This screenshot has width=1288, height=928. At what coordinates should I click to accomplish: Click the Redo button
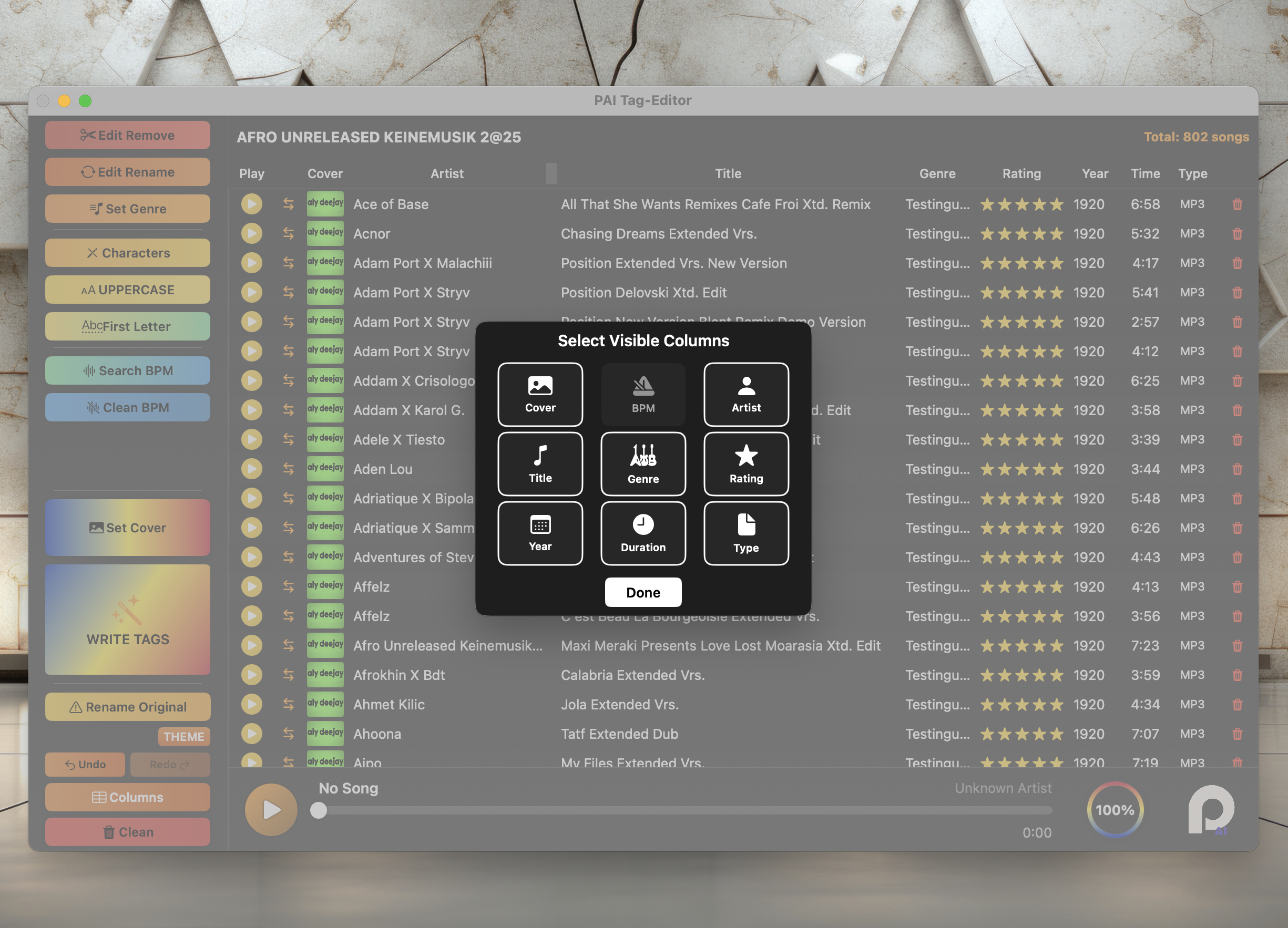click(x=170, y=765)
